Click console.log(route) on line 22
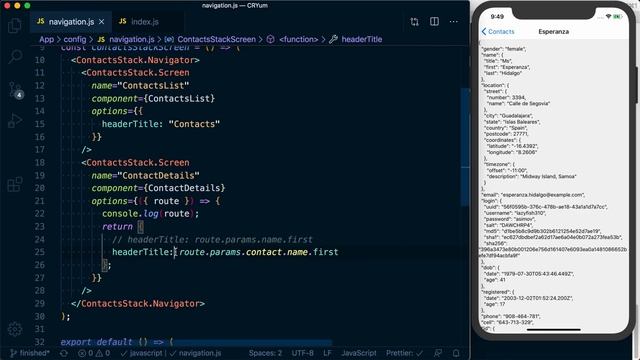 pyautogui.click(x=150, y=214)
